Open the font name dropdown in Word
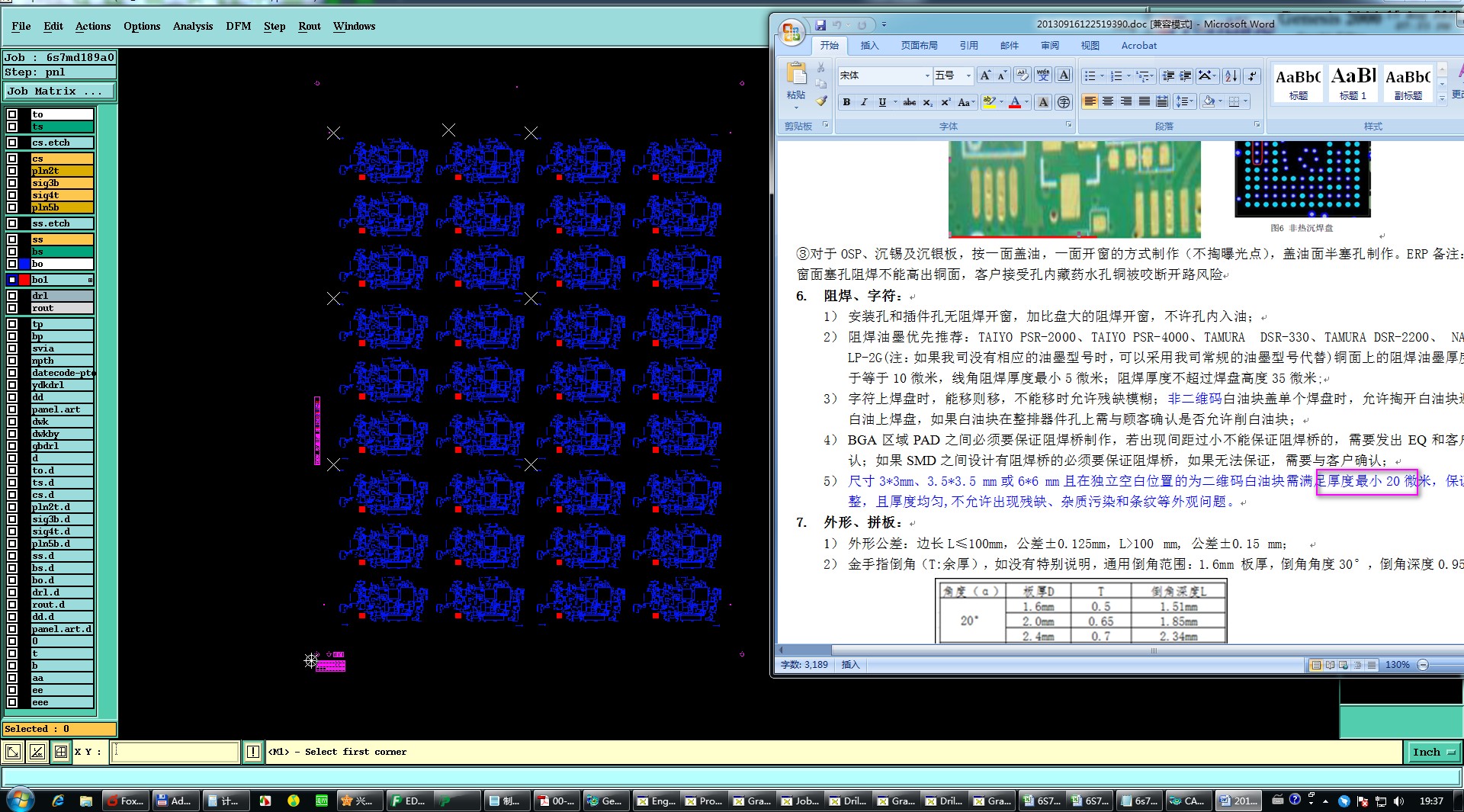This screenshot has height=812, width=1464. 927,75
